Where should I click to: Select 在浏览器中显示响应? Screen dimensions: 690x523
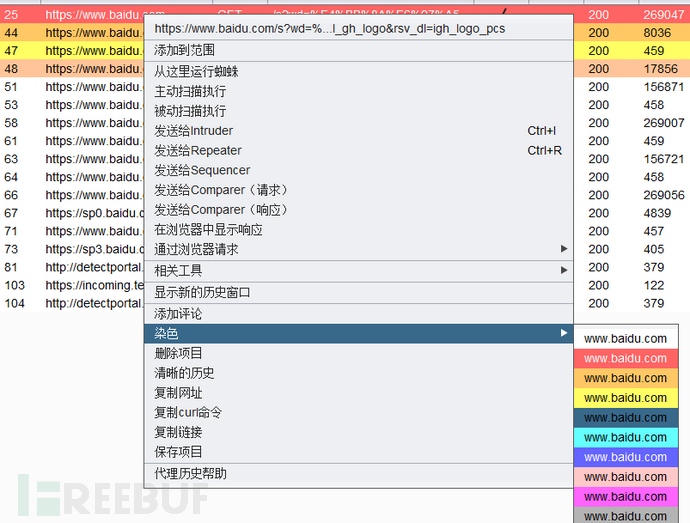tap(359, 230)
